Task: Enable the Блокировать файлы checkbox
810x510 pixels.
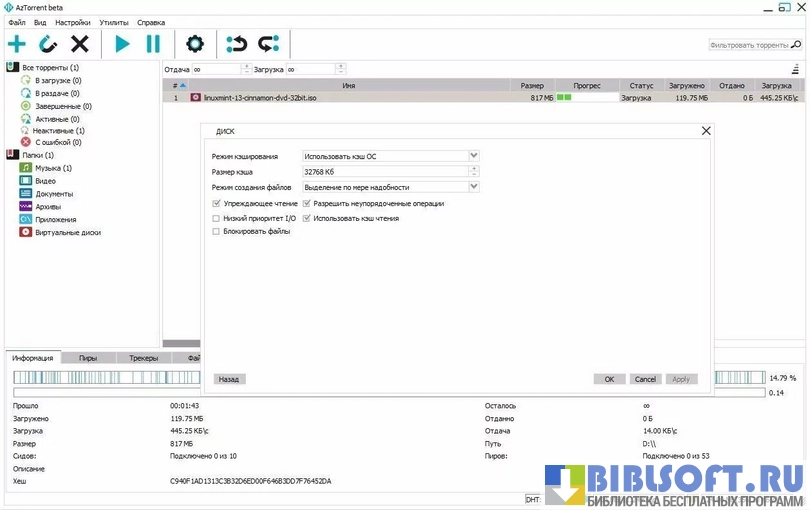Action: [216, 231]
